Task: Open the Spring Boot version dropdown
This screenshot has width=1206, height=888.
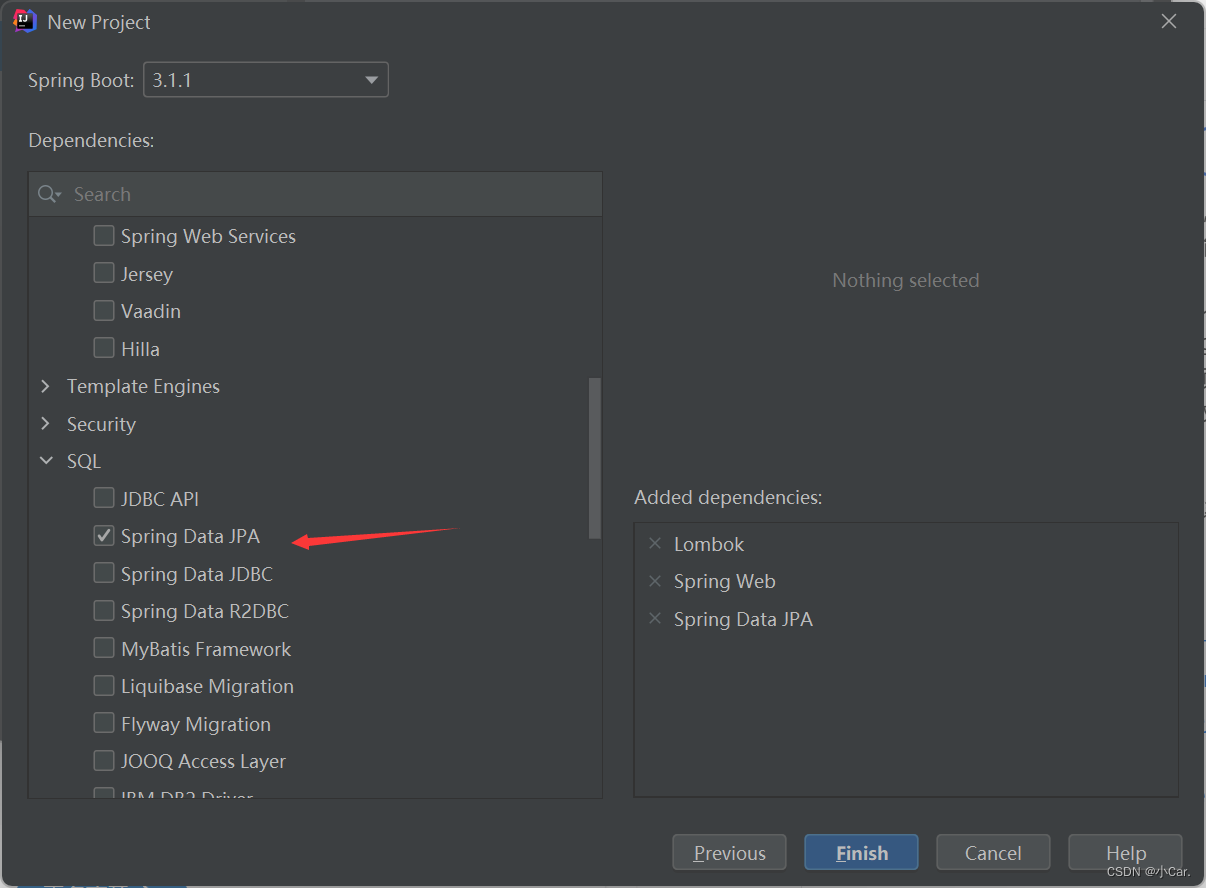Action: (x=266, y=80)
